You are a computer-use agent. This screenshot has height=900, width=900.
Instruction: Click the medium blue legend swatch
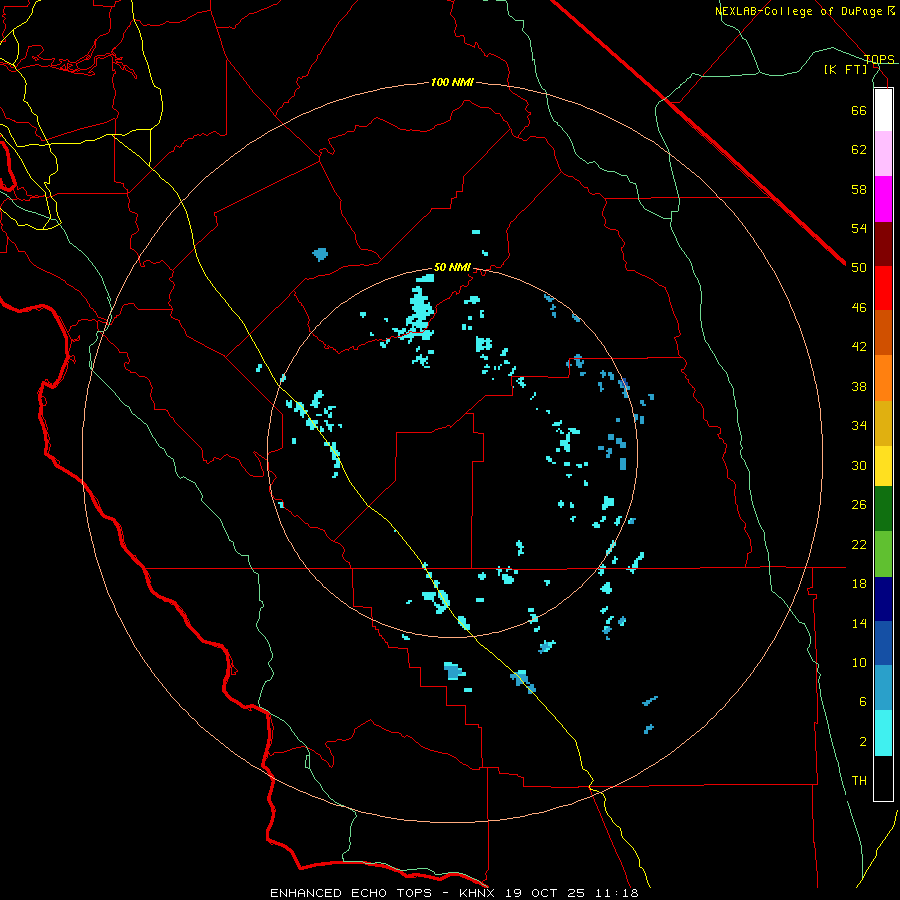pos(883,643)
